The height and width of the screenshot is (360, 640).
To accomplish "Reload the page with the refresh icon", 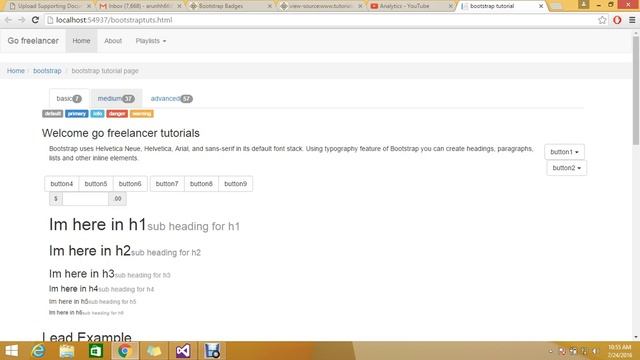I will tap(36, 20).
